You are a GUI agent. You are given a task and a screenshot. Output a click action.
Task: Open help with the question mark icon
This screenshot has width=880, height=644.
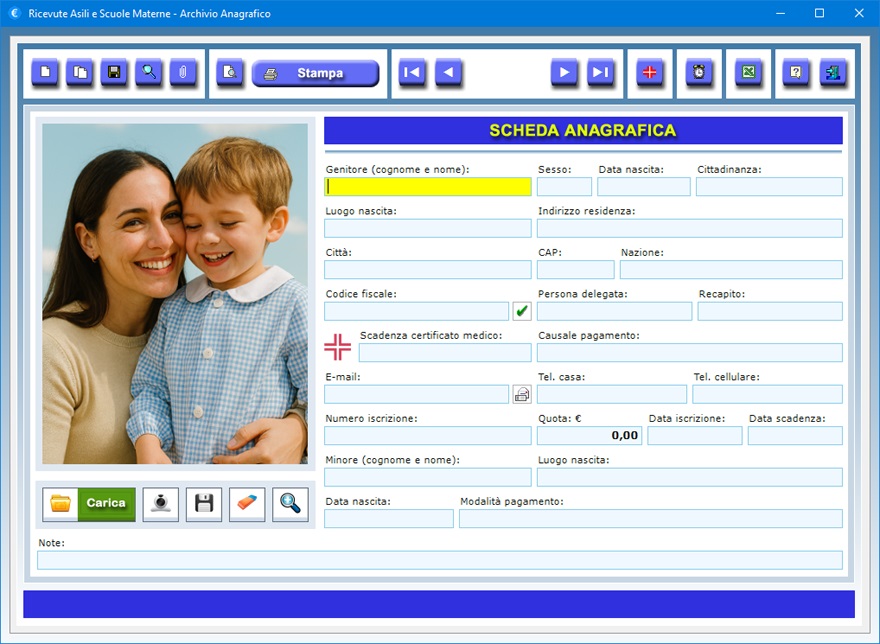click(796, 73)
